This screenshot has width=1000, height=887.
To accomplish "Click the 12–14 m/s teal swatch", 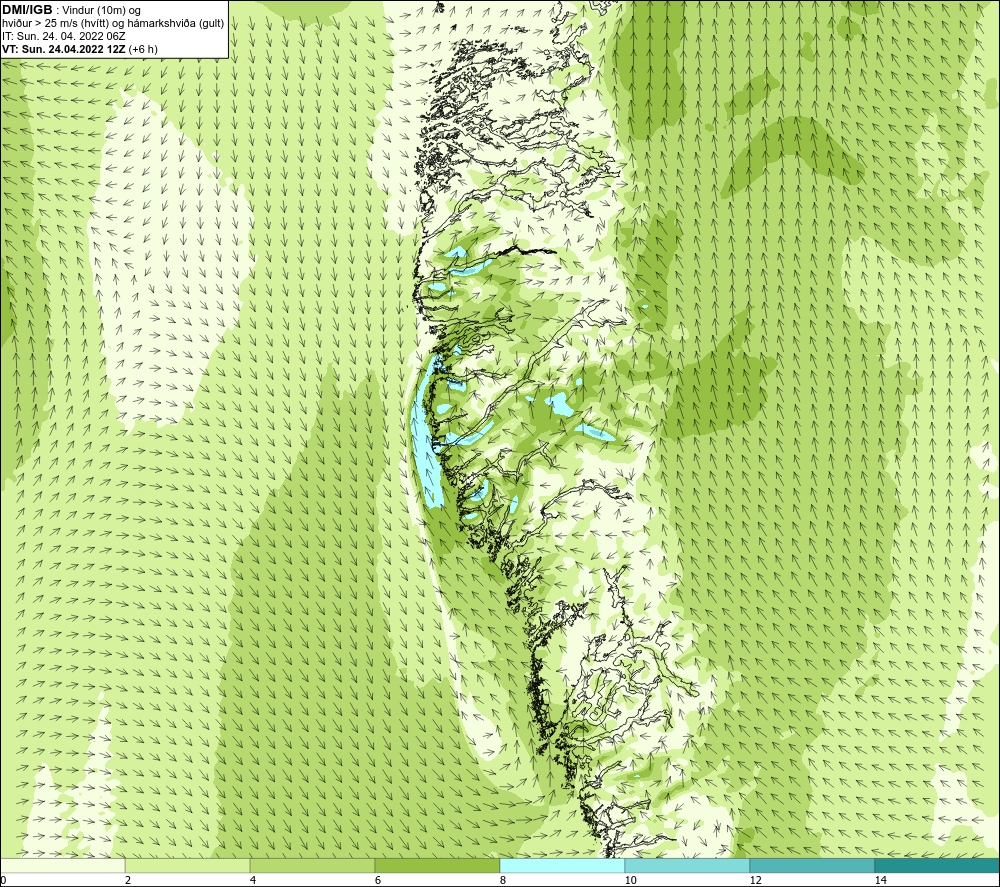I will coord(812,865).
